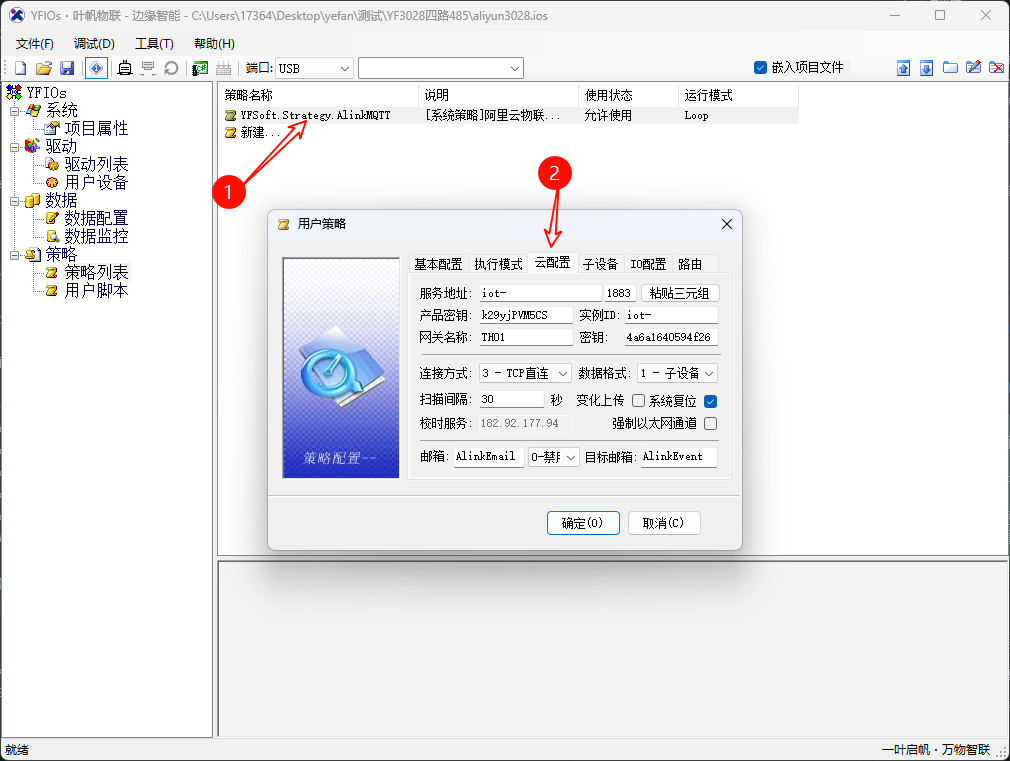Click the 扫描间隔 input field
The width and height of the screenshot is (1010, 761).
tap(510, 398)
